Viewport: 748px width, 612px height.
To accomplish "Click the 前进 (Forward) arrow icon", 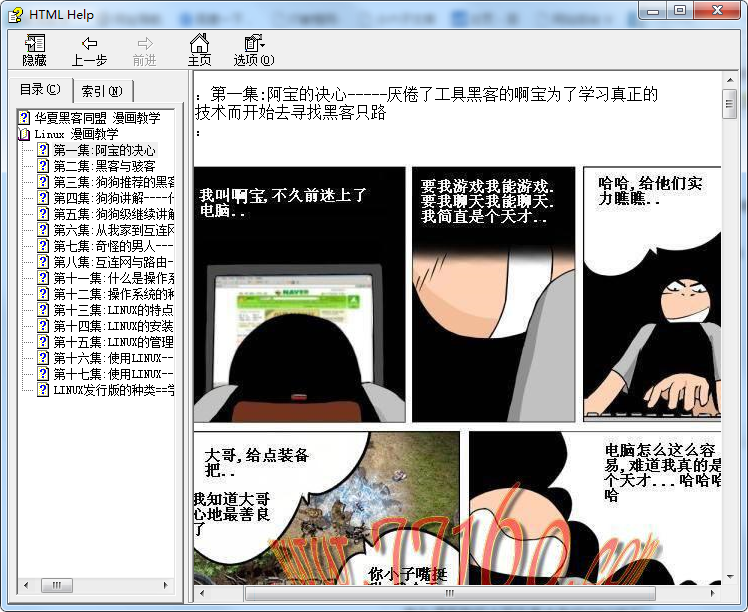I will coord(145,49).
